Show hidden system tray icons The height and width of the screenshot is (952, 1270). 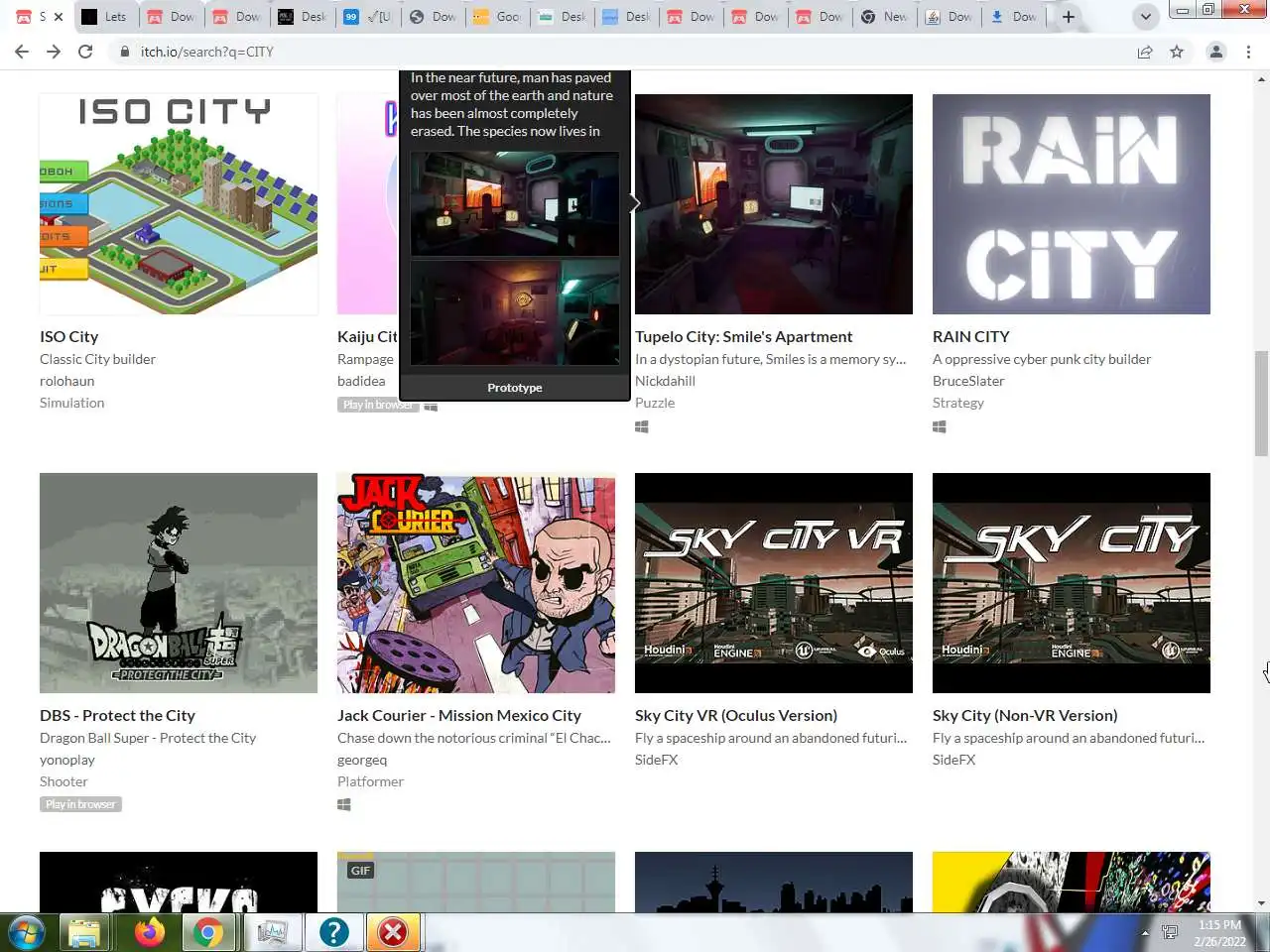click(x=1145, y=933)
